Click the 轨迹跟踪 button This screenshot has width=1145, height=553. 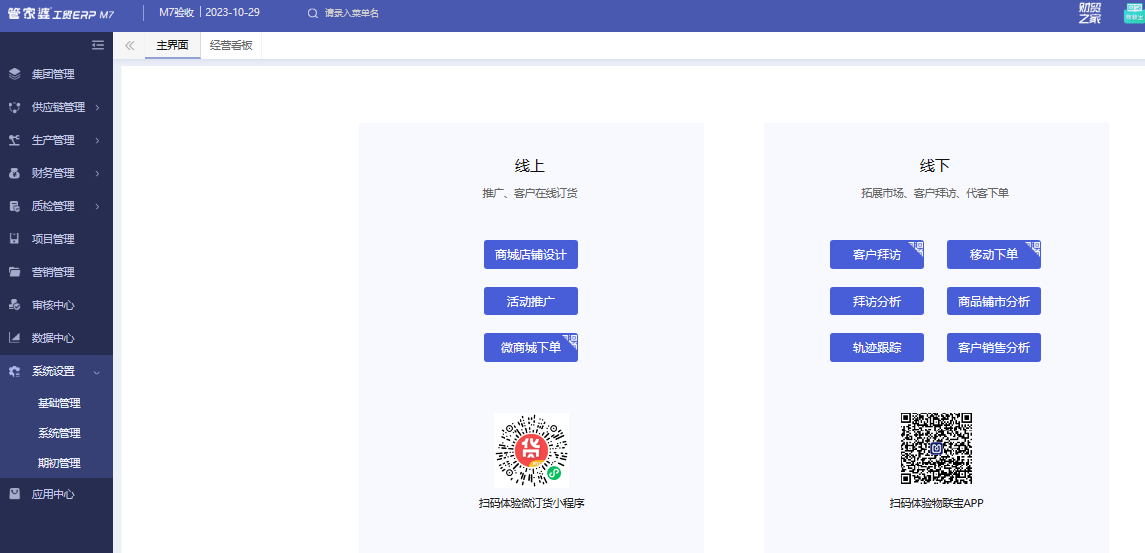point(877,348)
